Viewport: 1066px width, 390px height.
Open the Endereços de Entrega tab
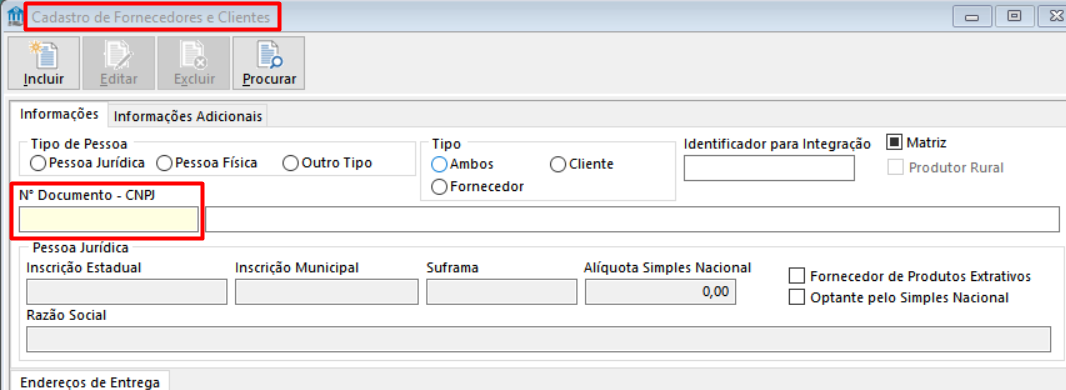pyautogui.click(x=90, y=382)
